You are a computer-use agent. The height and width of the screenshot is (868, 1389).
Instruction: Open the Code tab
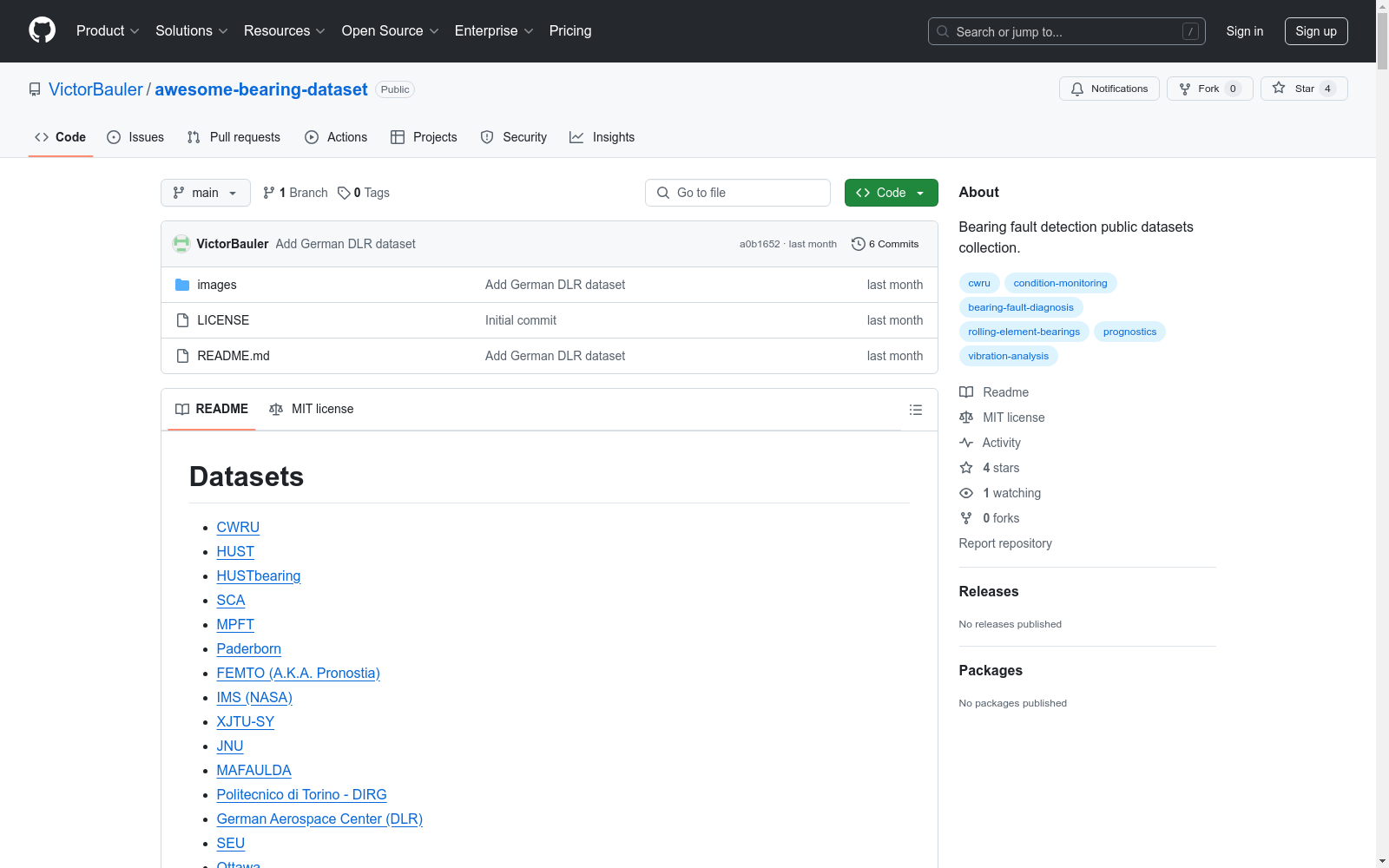(x=61, y=137)
